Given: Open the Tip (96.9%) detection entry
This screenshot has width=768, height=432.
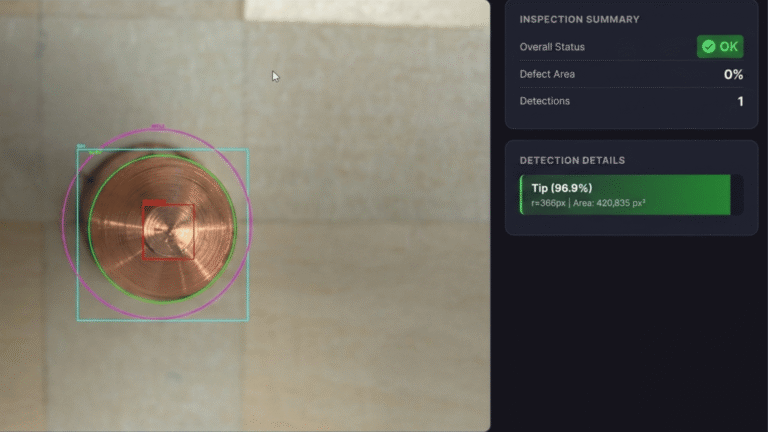Looking at the screenshot, I should point(625,195).
